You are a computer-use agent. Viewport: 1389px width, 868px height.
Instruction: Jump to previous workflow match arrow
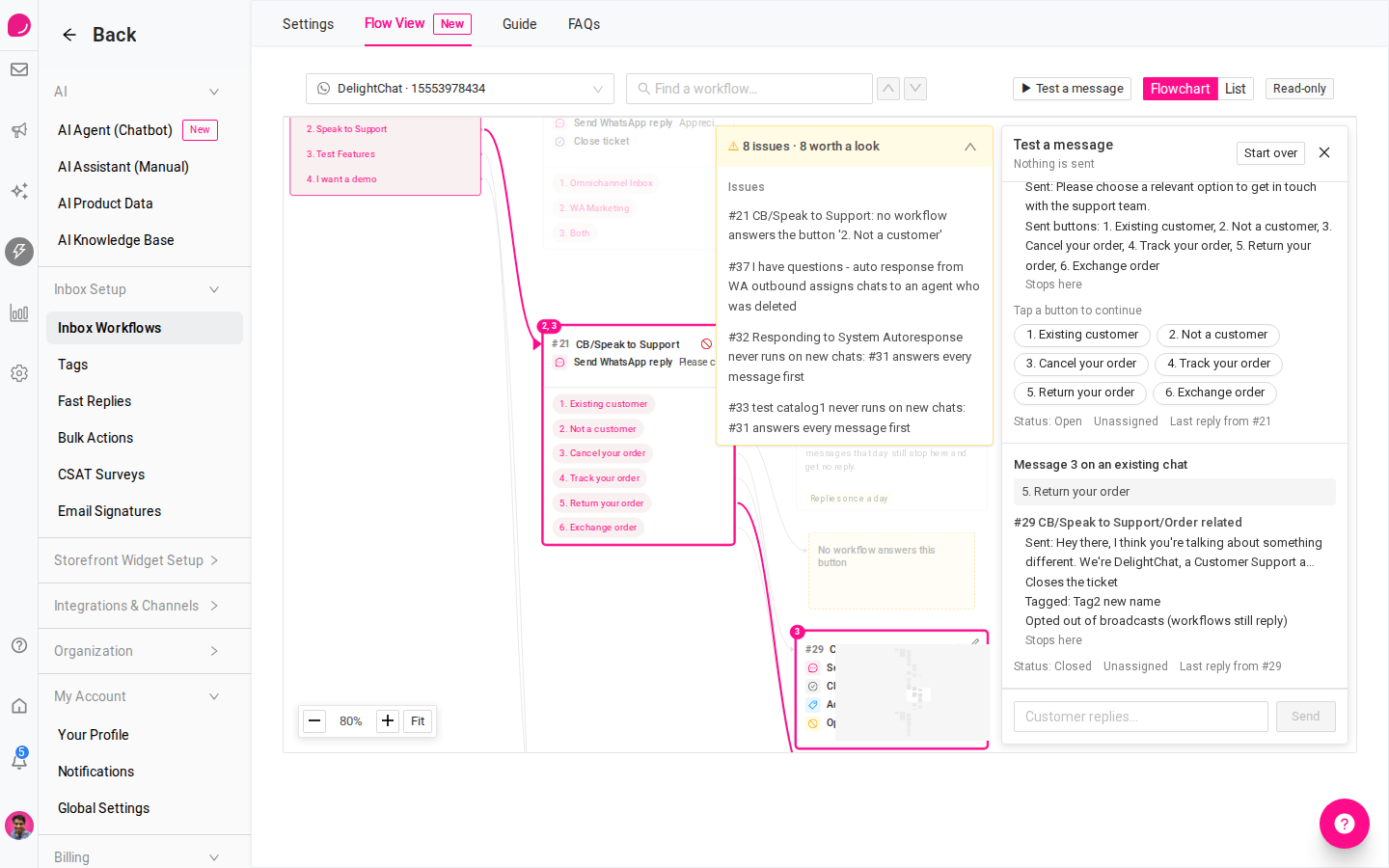coord(888,89)
